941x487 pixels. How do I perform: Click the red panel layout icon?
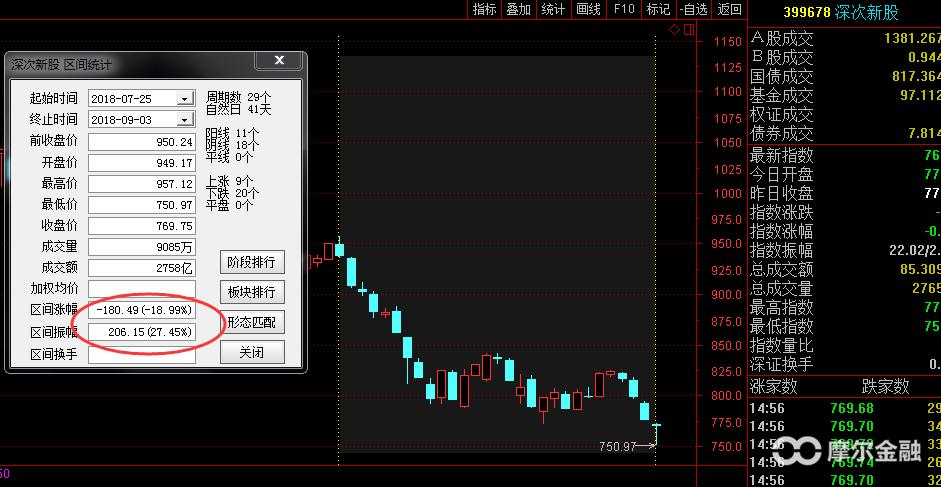click(689, 29)
